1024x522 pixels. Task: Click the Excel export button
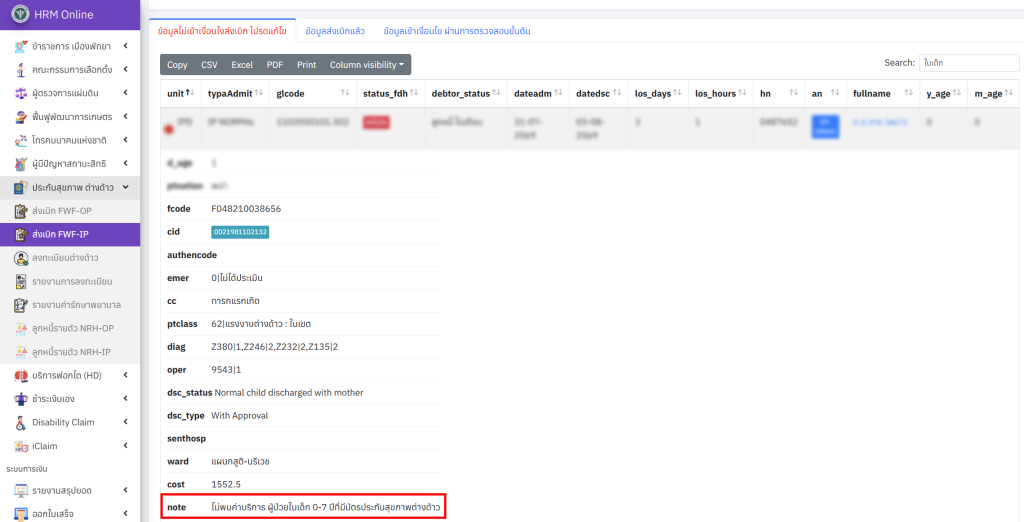point(242,65)
